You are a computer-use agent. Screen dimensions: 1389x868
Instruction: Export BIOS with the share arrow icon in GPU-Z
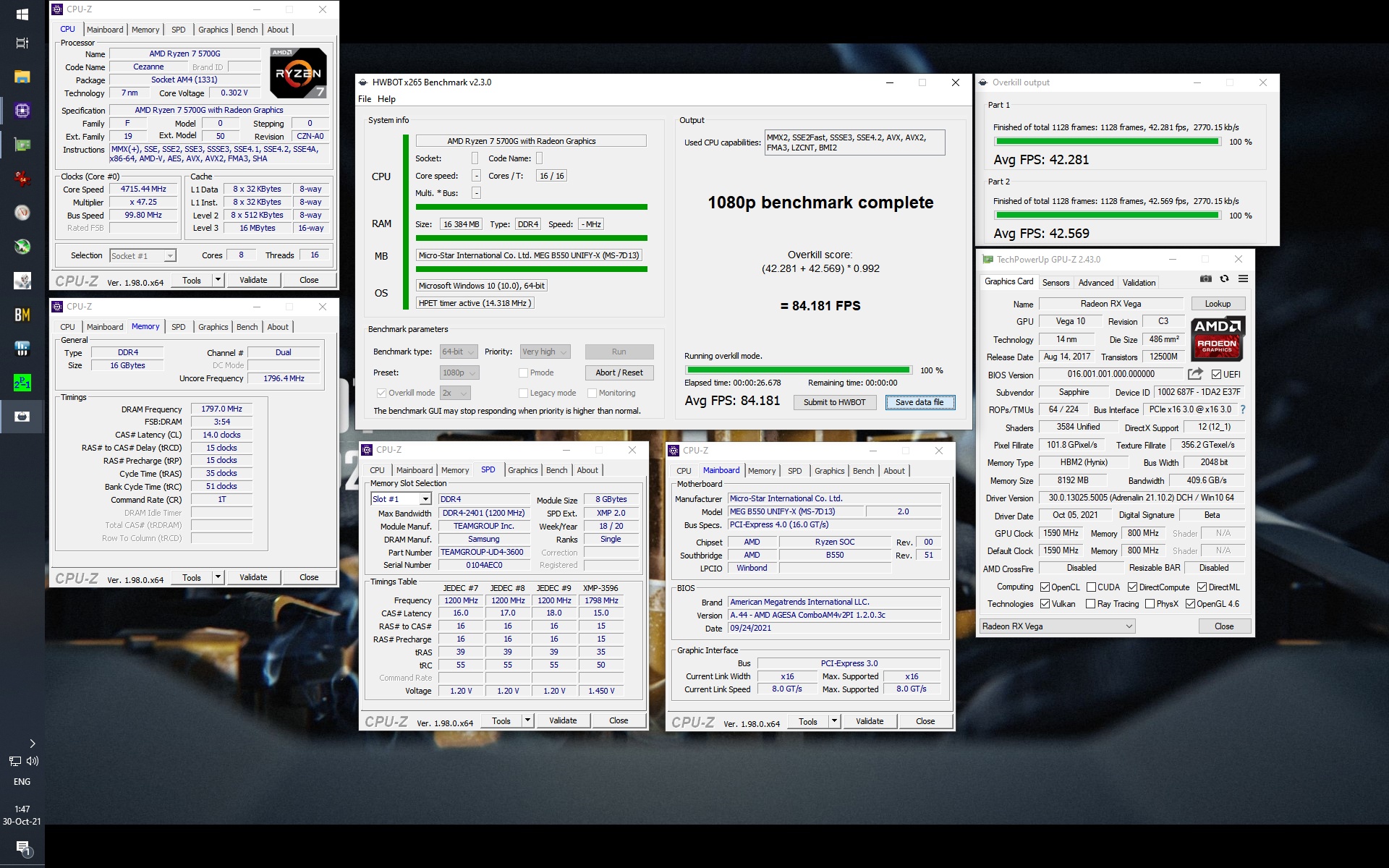tap(1195, 374)
